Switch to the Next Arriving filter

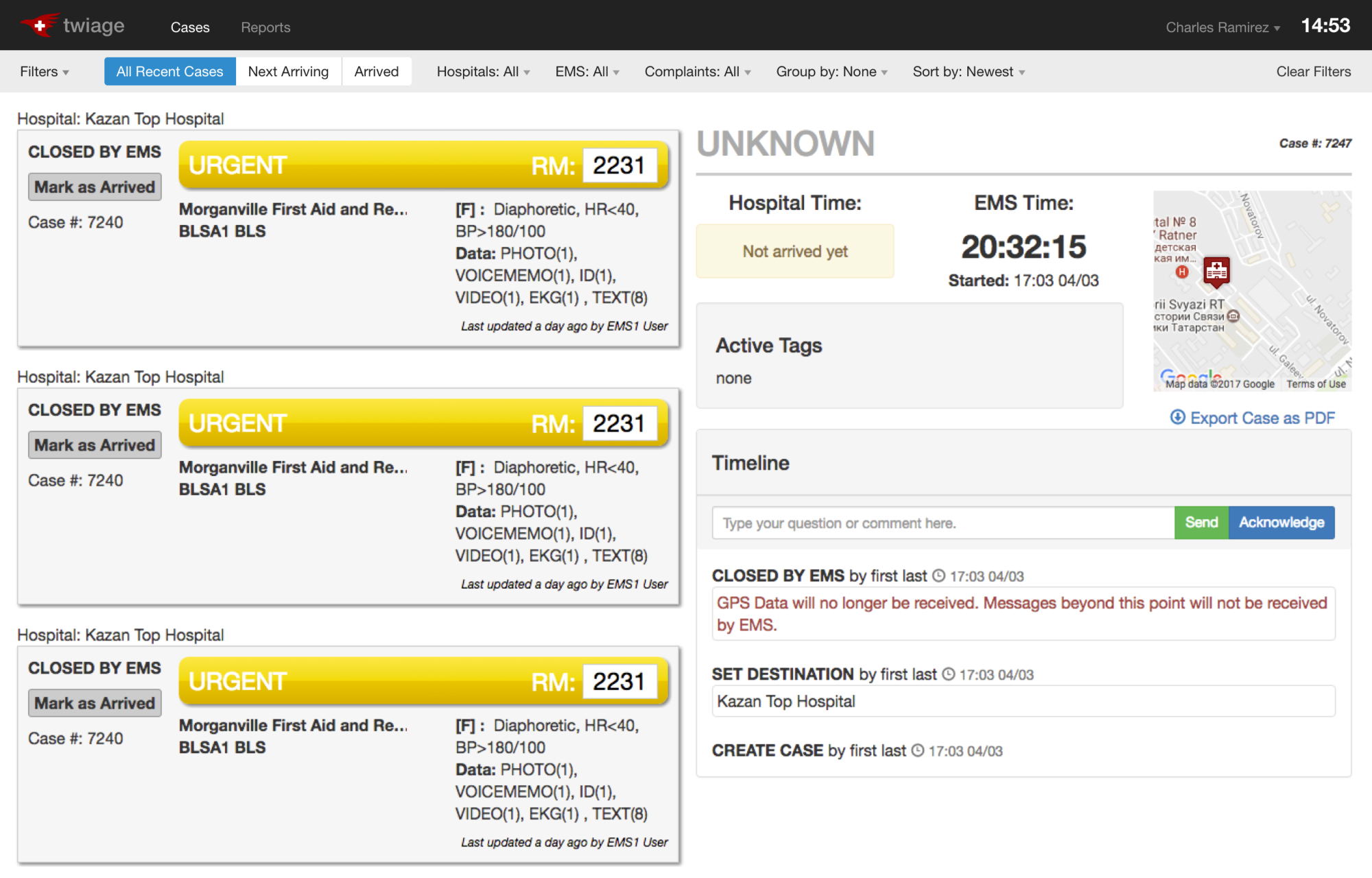click(288, 71)
